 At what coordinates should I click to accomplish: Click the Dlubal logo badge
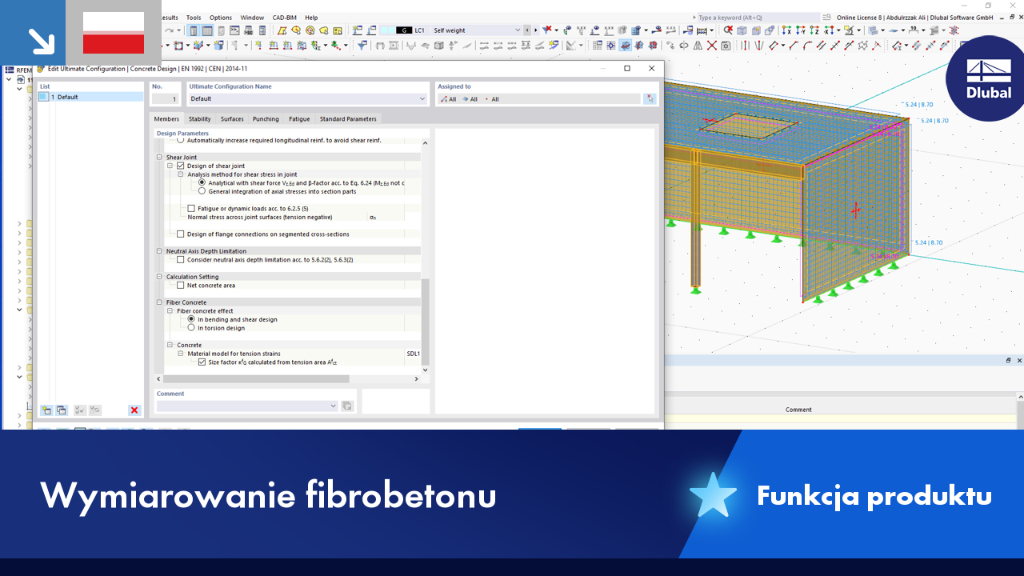click(x=987, y=80)
